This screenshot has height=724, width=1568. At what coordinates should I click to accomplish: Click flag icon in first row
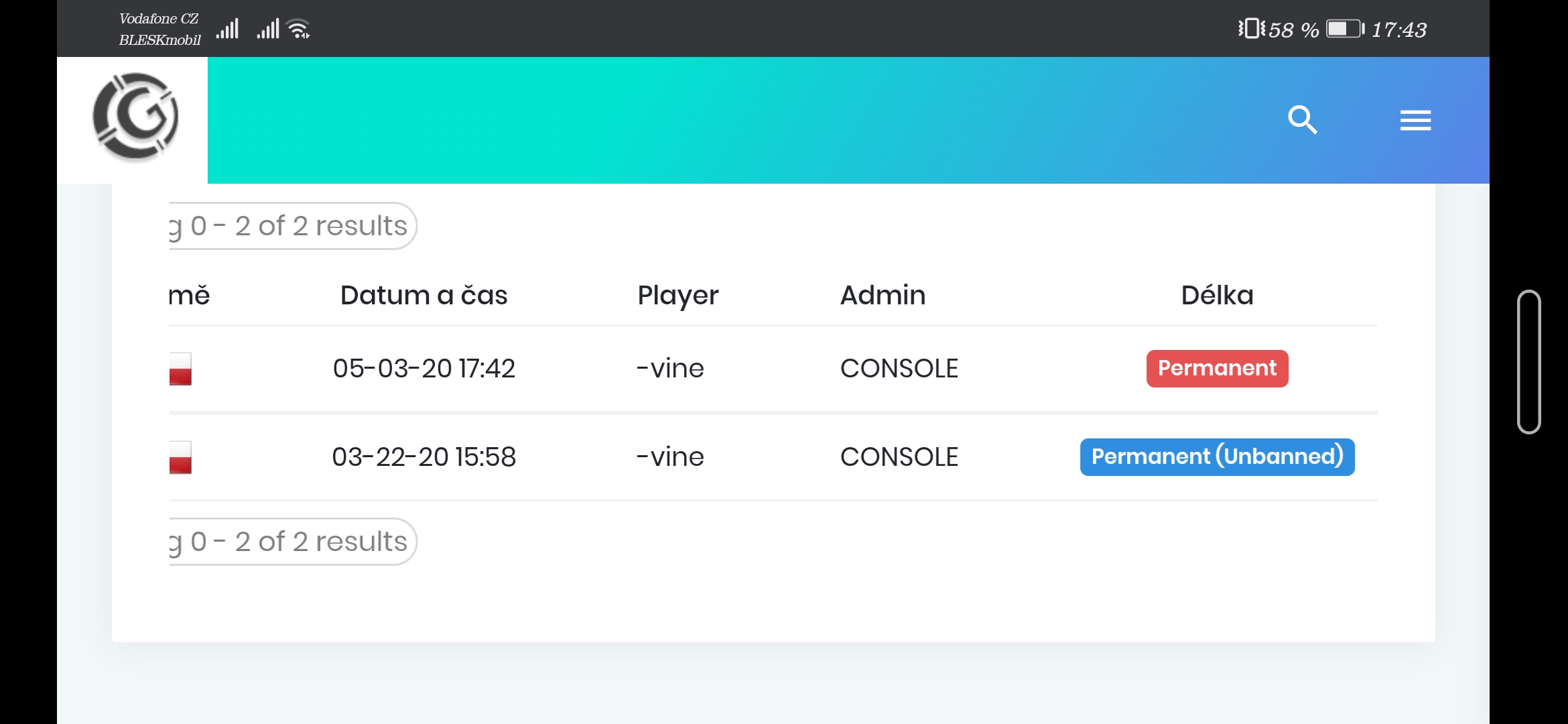point(180,369)
